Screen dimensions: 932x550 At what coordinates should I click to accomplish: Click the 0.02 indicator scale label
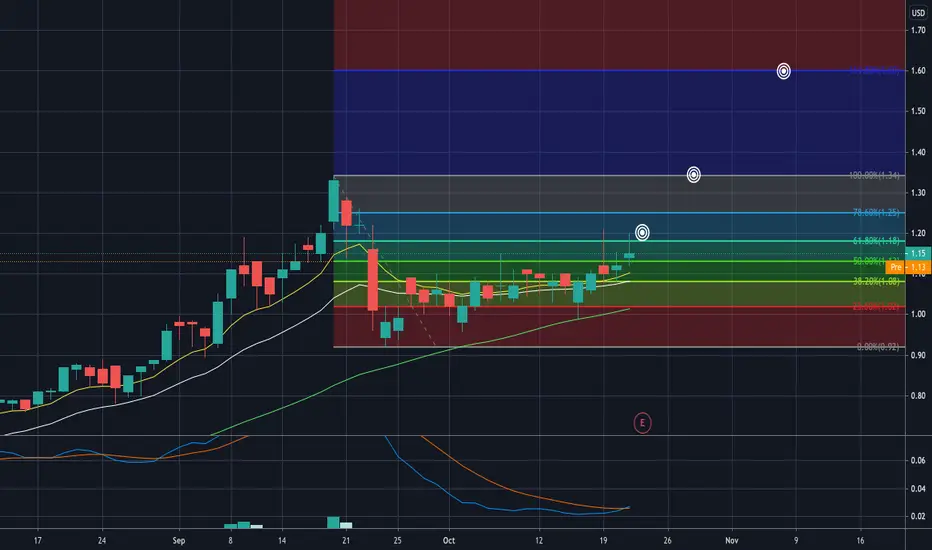click(918, 516)
